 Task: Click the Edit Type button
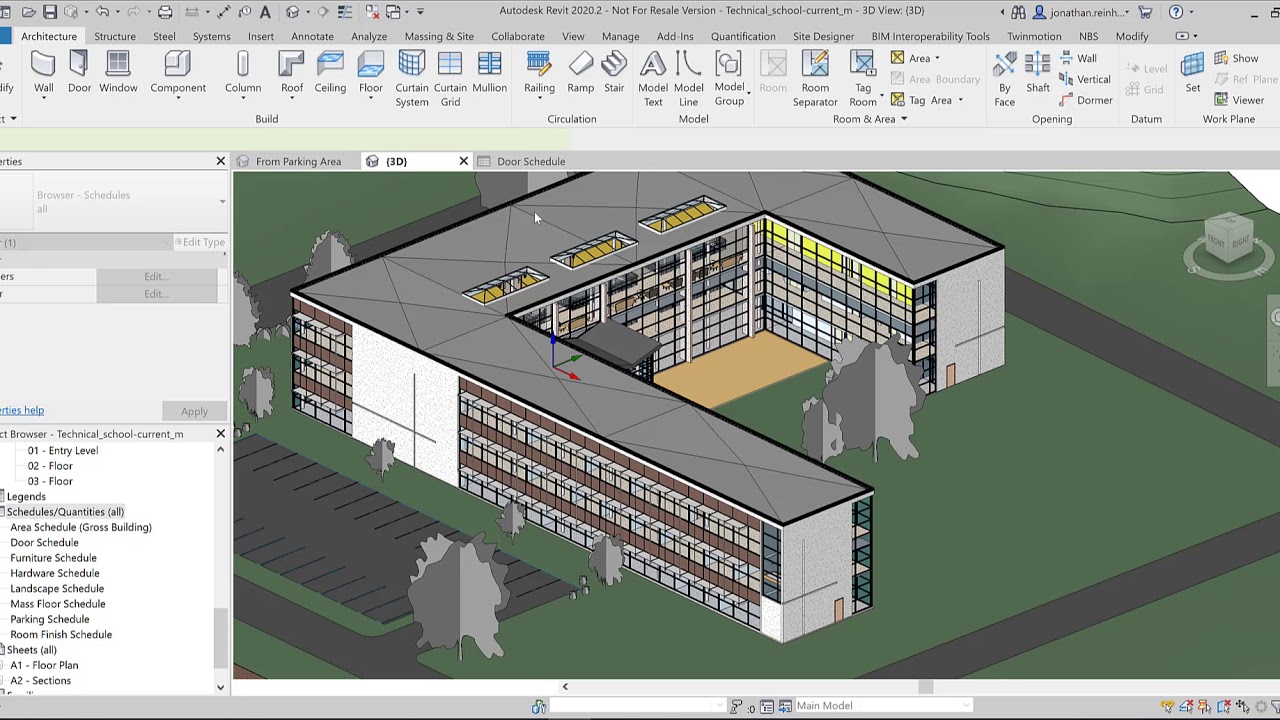tap(201, 242)
